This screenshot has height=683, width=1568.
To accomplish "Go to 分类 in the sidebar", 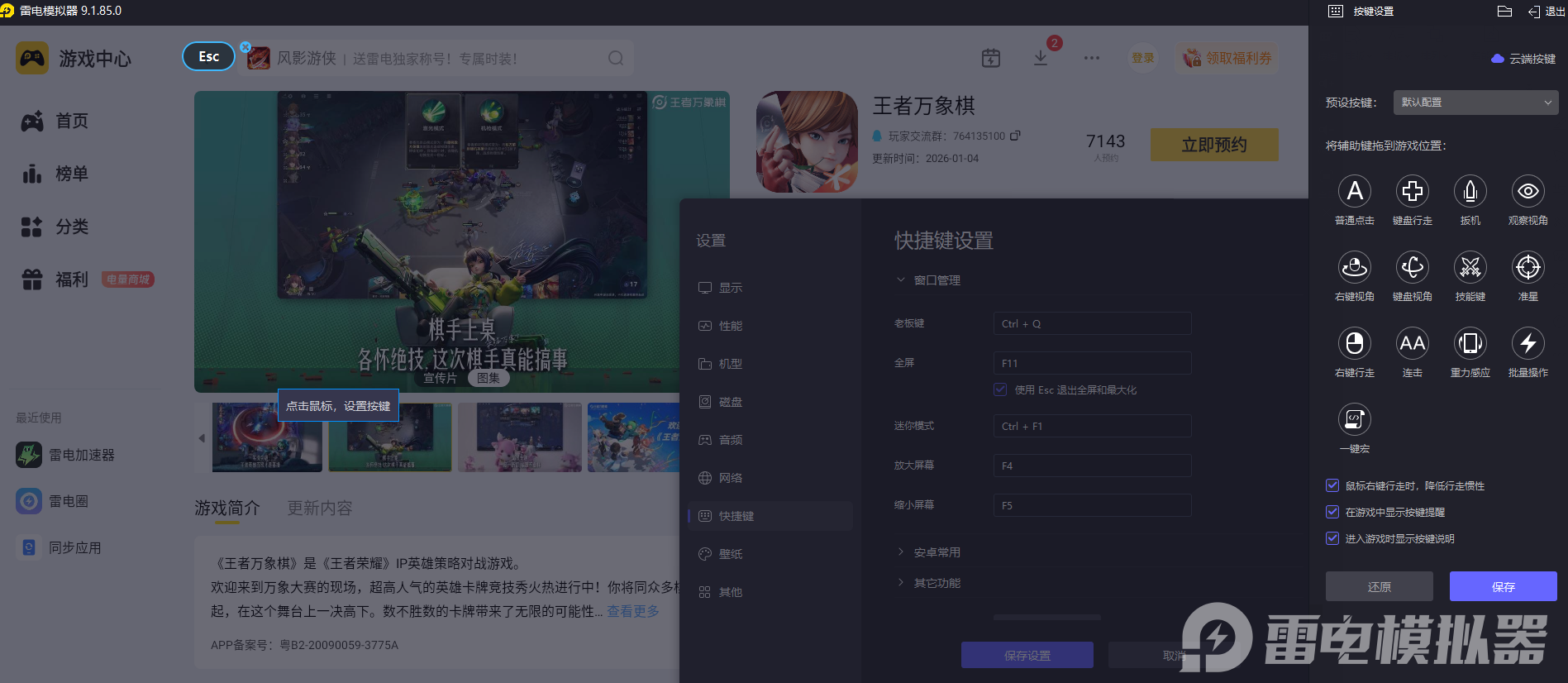I will (x=55, y=227).
